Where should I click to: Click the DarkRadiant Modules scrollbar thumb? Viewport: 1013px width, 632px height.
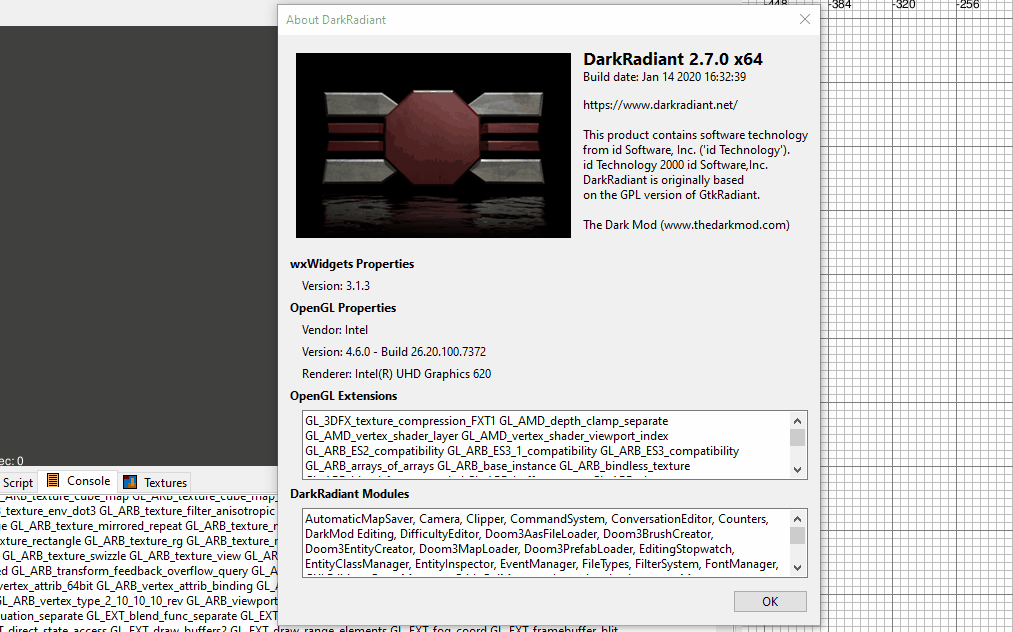(797, 535)
